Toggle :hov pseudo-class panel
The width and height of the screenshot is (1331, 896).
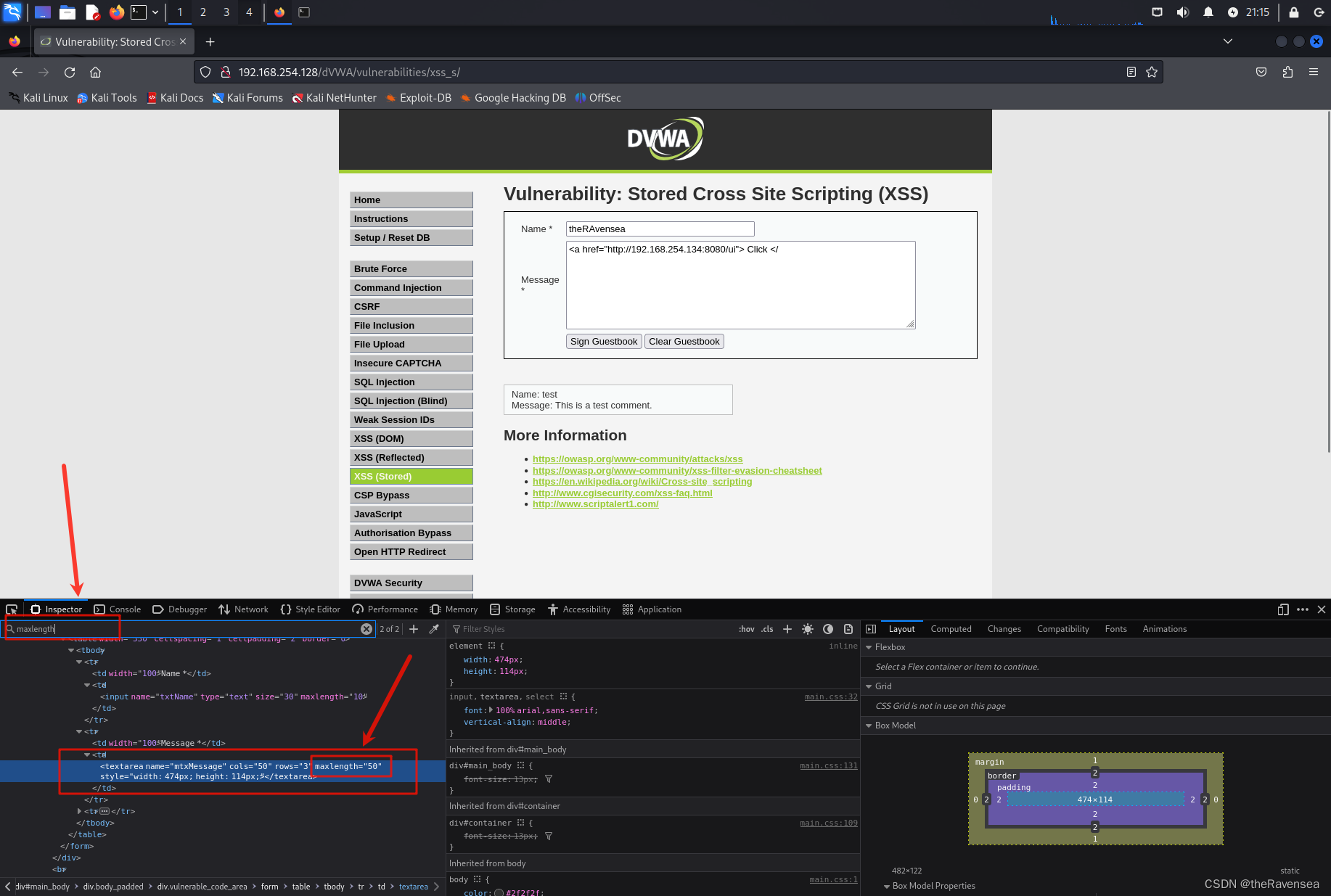(747, 629)
